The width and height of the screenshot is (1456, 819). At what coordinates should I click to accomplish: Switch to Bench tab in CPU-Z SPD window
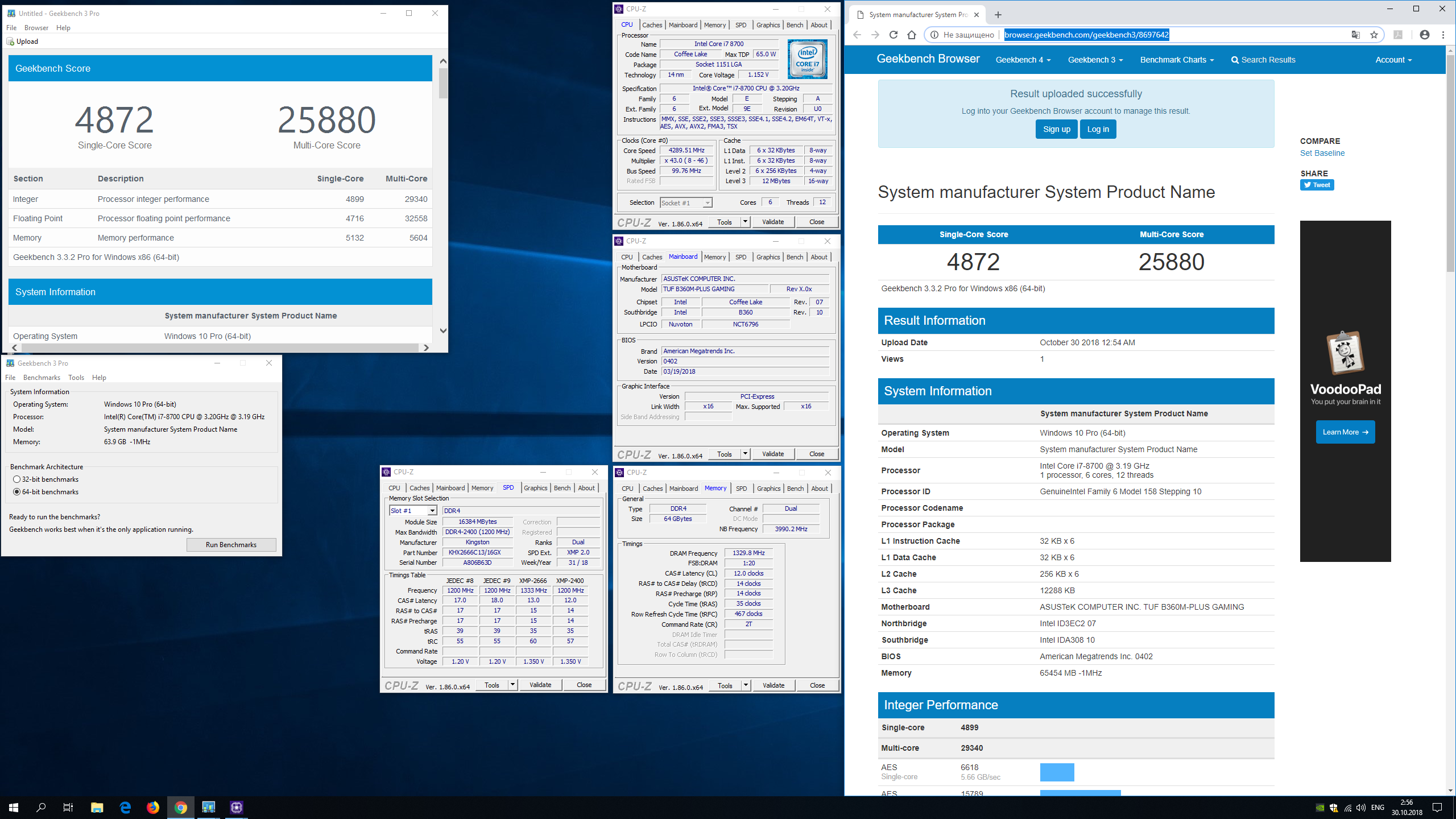click(x=562, y=488)
